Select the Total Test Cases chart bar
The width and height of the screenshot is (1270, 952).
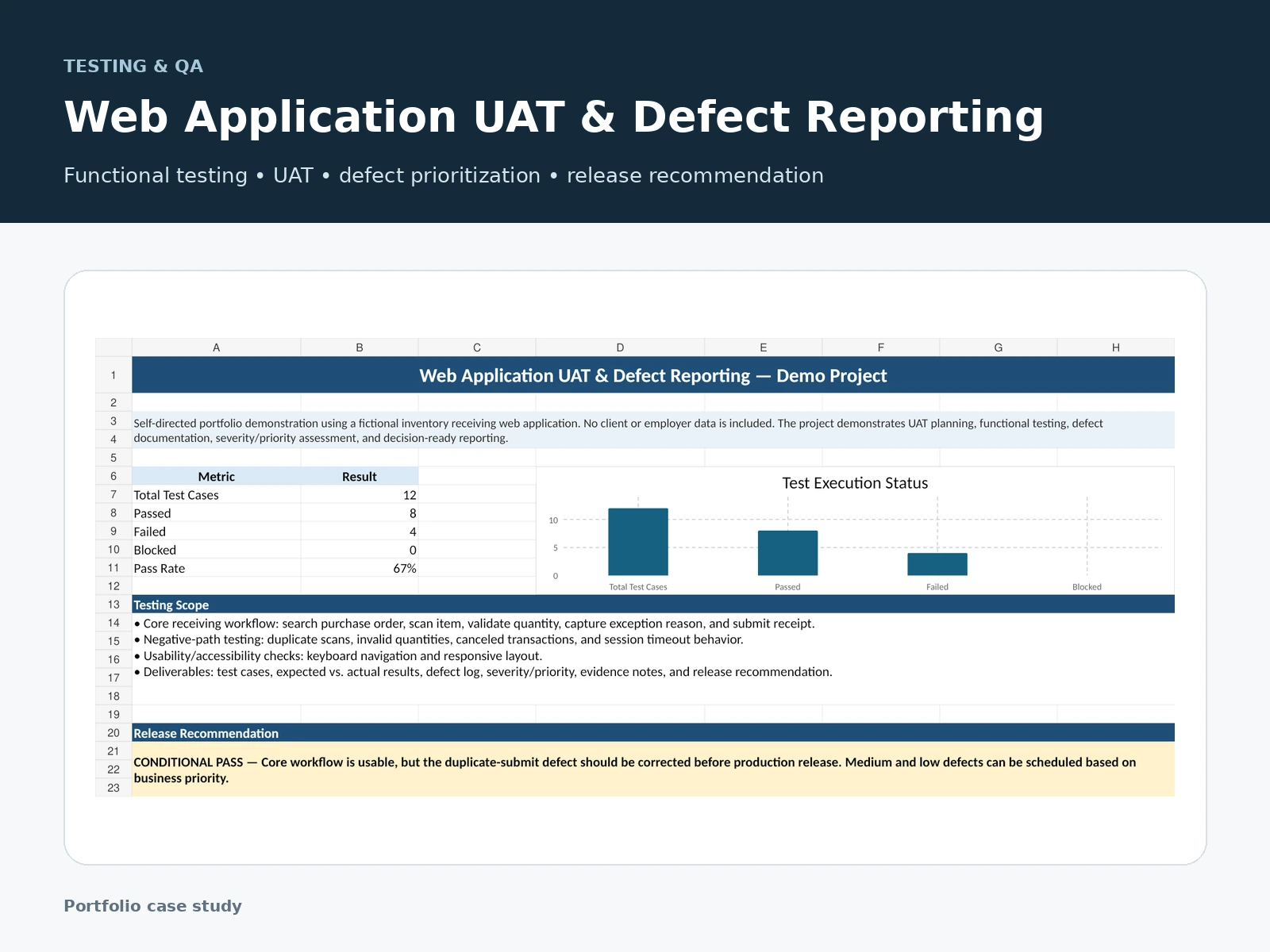pos(638,542)
